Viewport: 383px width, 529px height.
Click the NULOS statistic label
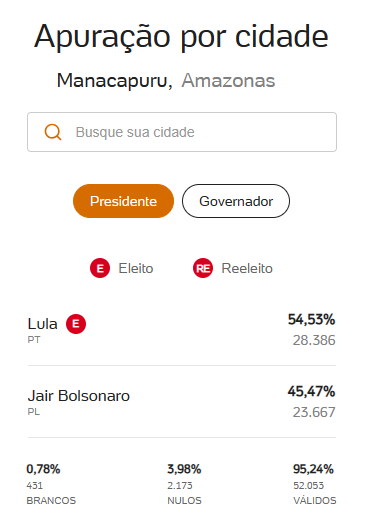pyautogui.click(x=184, y=500)
